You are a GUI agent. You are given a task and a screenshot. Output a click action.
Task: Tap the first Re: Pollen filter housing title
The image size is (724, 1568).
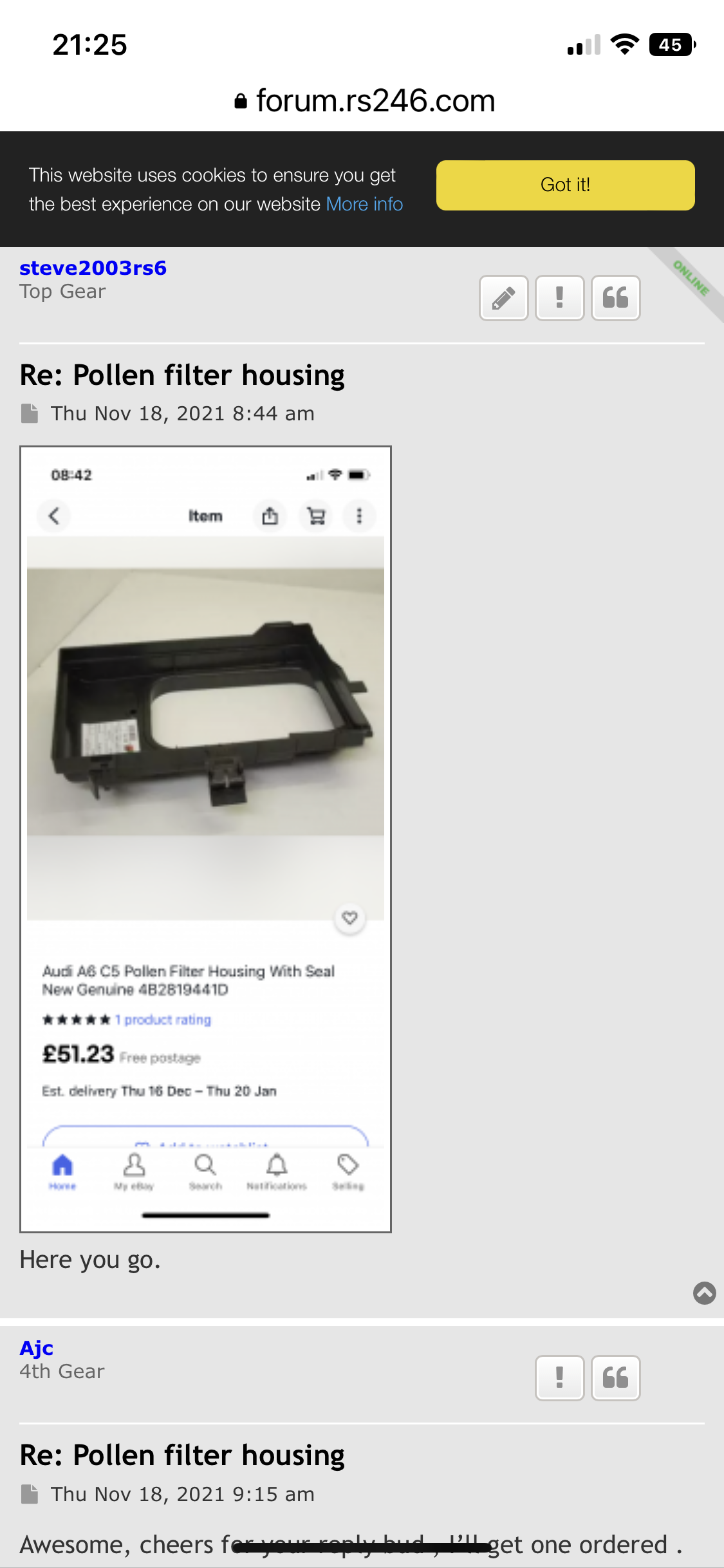click(182, 375)
